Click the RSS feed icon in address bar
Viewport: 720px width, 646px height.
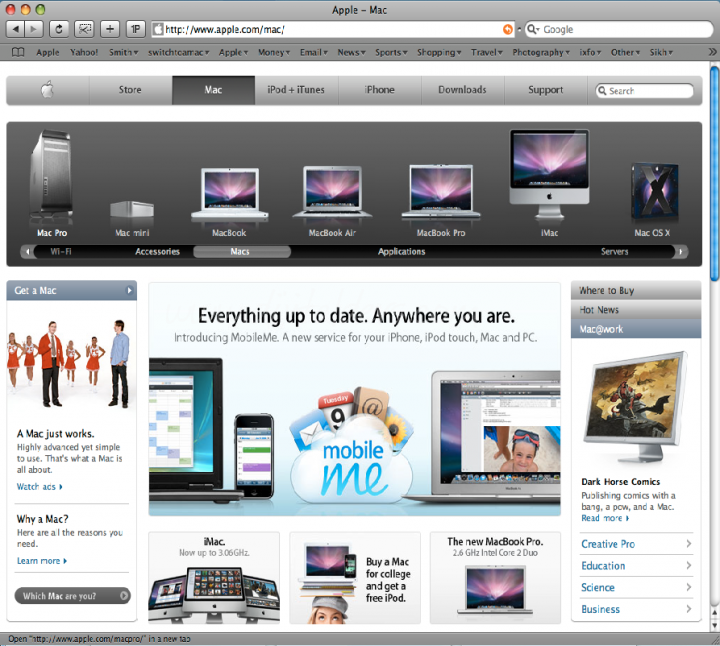(x=509, y=29)
